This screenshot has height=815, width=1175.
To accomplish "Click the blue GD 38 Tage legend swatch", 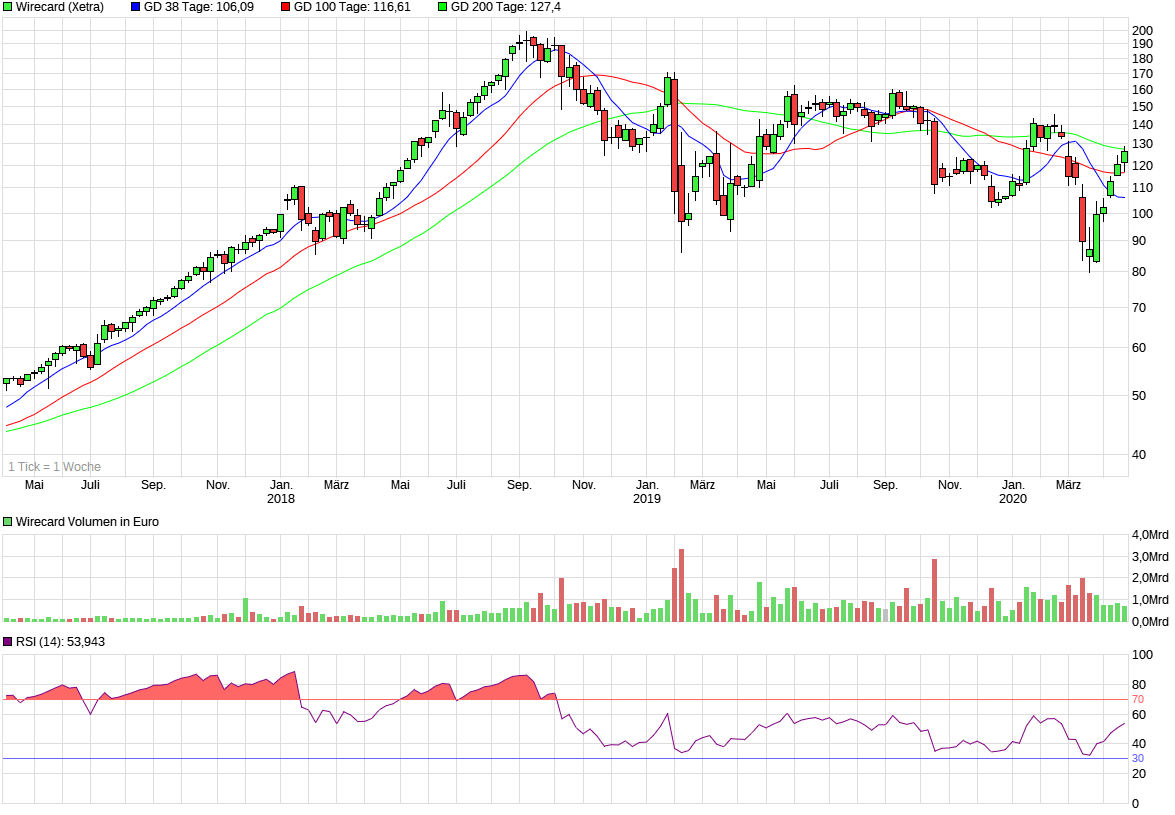I will tap(136, 7).
